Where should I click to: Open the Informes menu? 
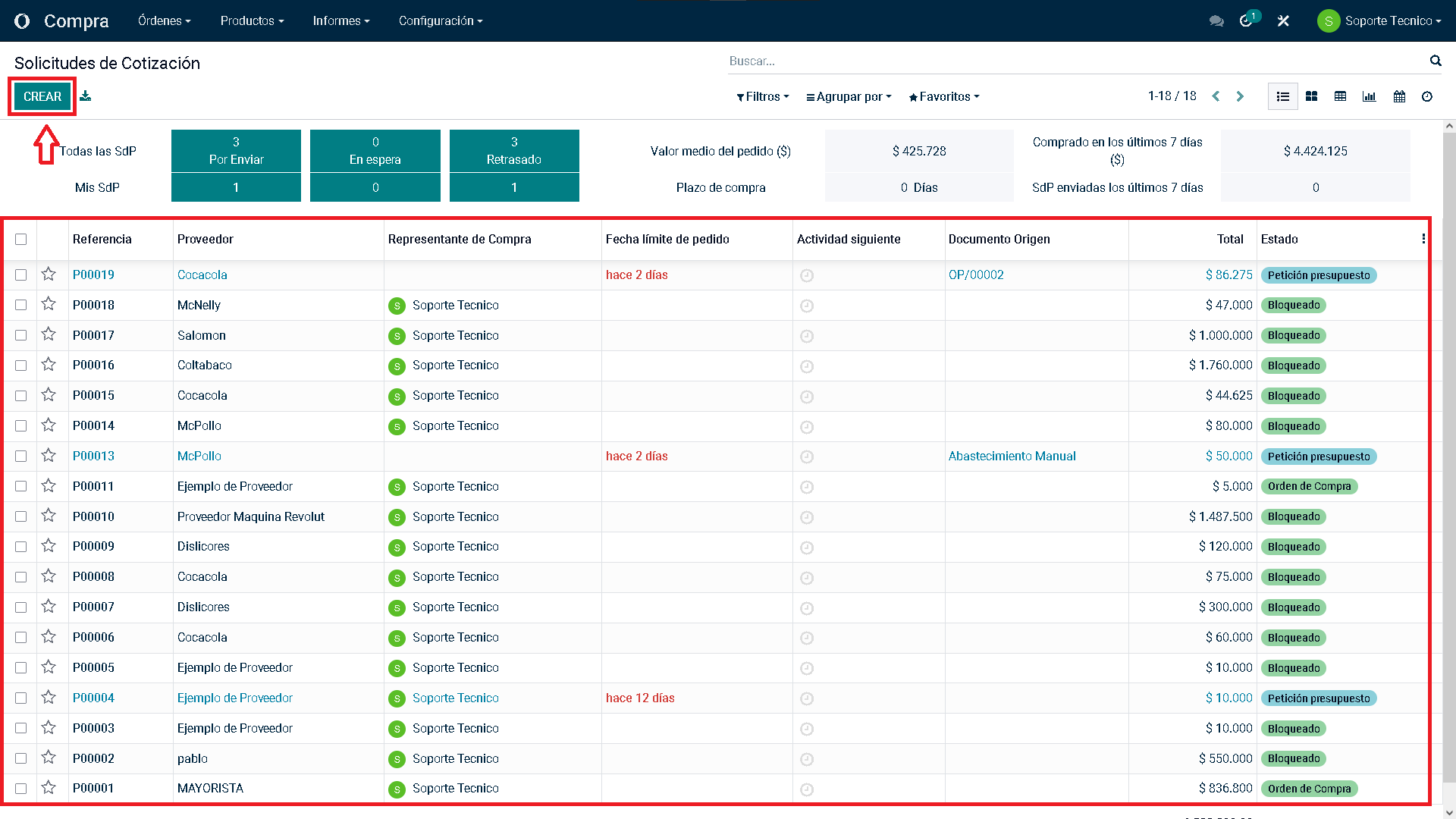click(x=340, y=21)
